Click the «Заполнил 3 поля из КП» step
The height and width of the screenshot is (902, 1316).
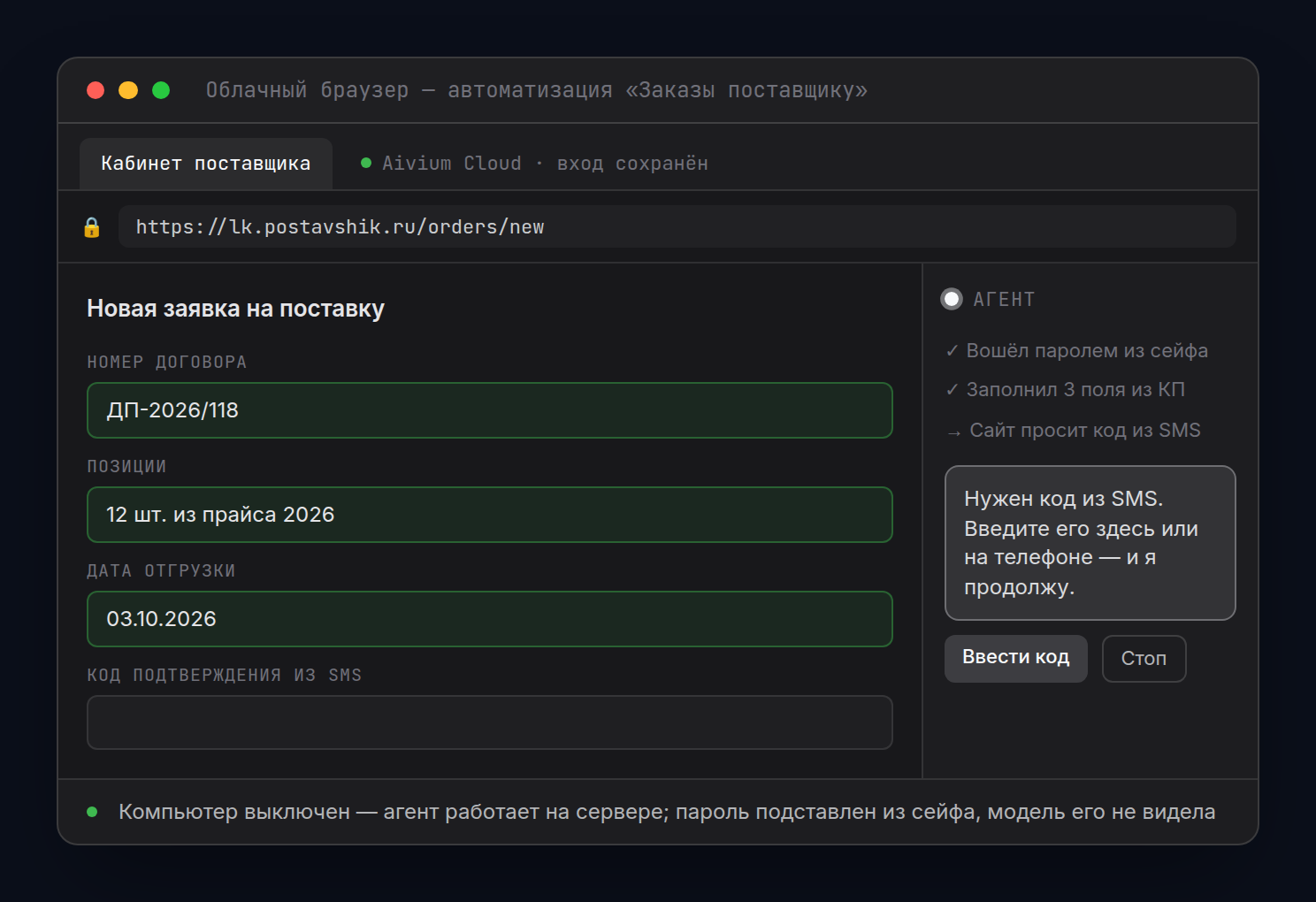1066,390
